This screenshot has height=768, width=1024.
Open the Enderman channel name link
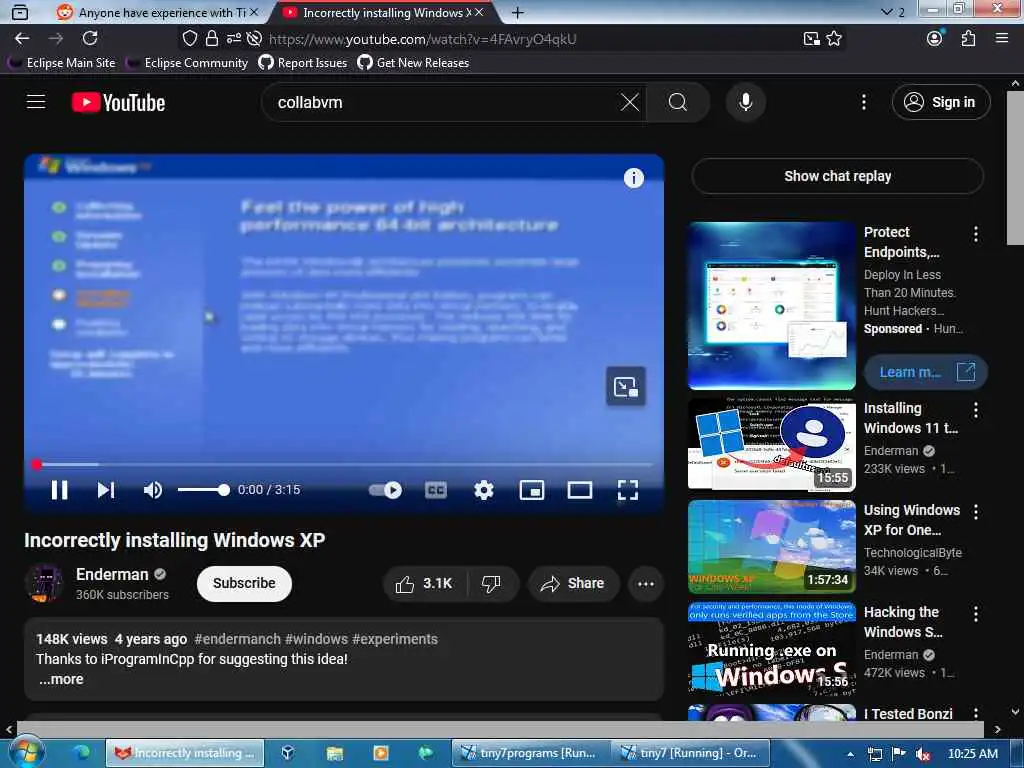(x=112, y=575)
